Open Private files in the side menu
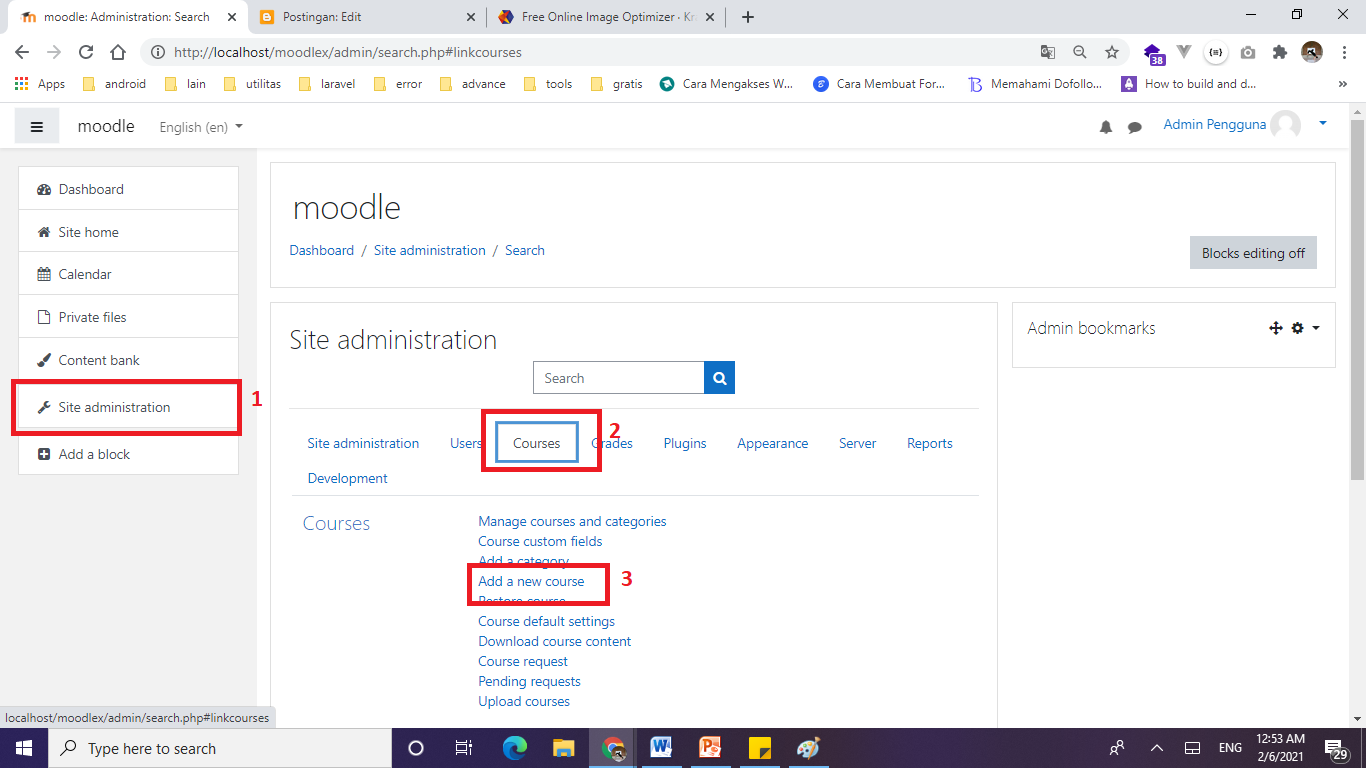 [129, 317]
